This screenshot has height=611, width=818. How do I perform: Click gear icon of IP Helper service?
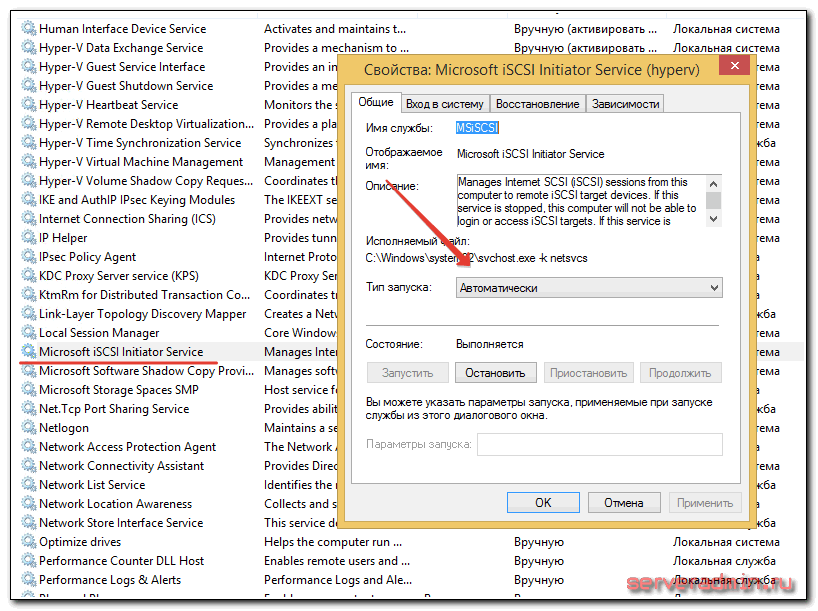pyautogui.click(x=28, y=237)
